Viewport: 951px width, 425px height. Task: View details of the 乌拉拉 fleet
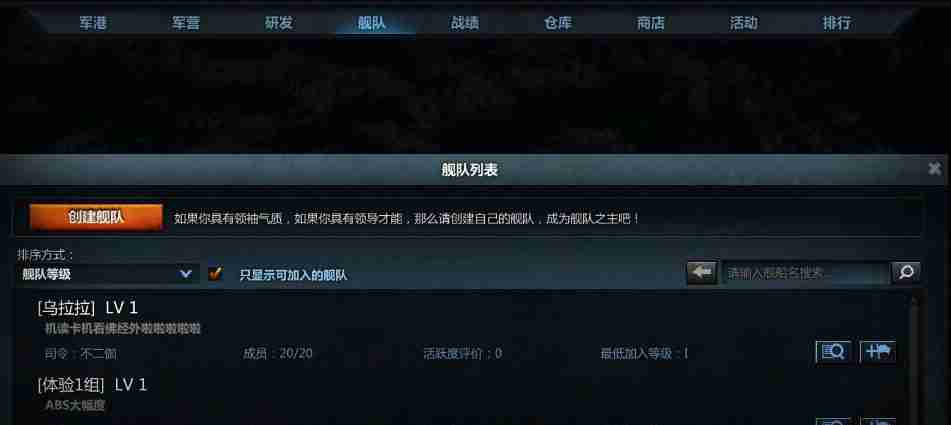[x=833, y=352]
